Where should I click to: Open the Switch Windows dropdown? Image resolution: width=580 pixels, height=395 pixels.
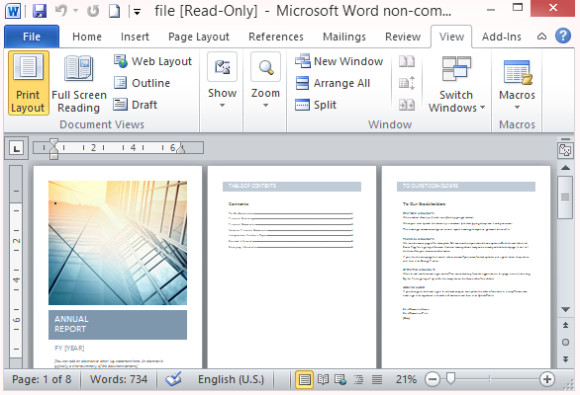(456, 84)
